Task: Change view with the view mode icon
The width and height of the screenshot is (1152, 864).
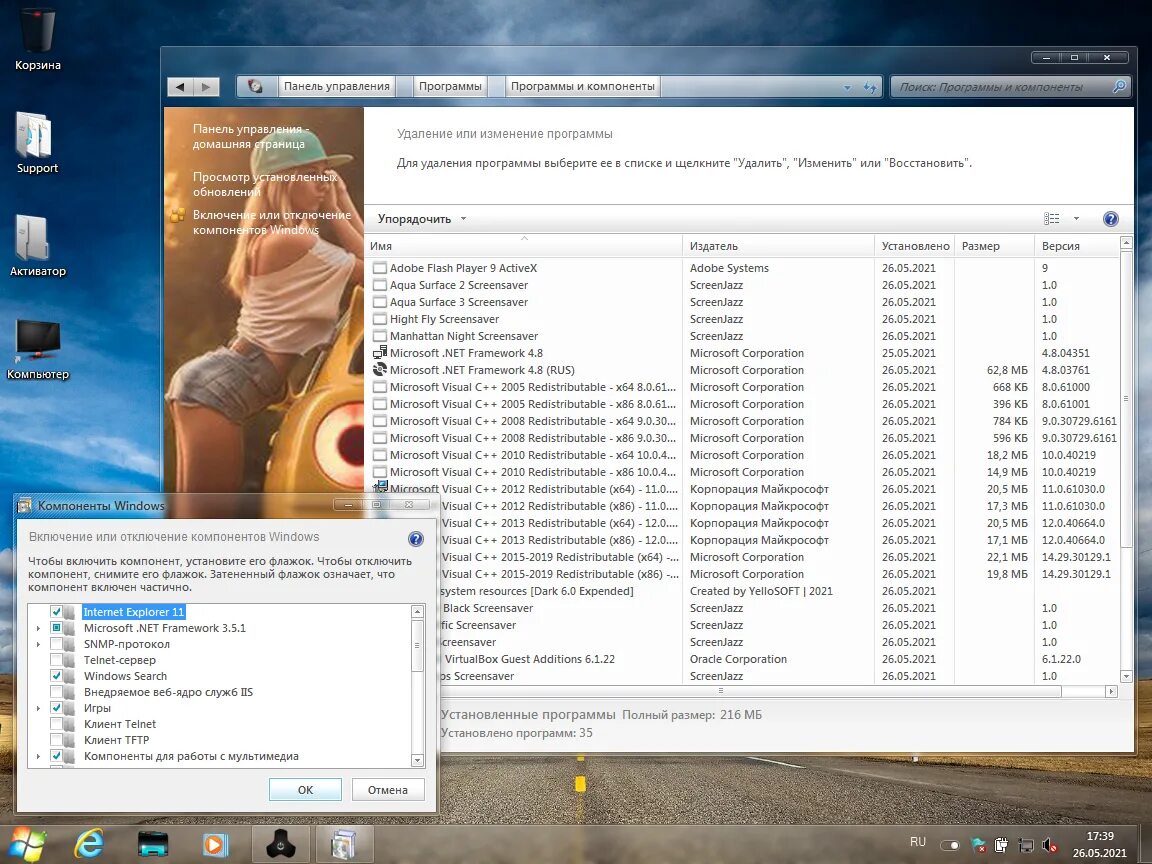Action: coord(1051,218)
